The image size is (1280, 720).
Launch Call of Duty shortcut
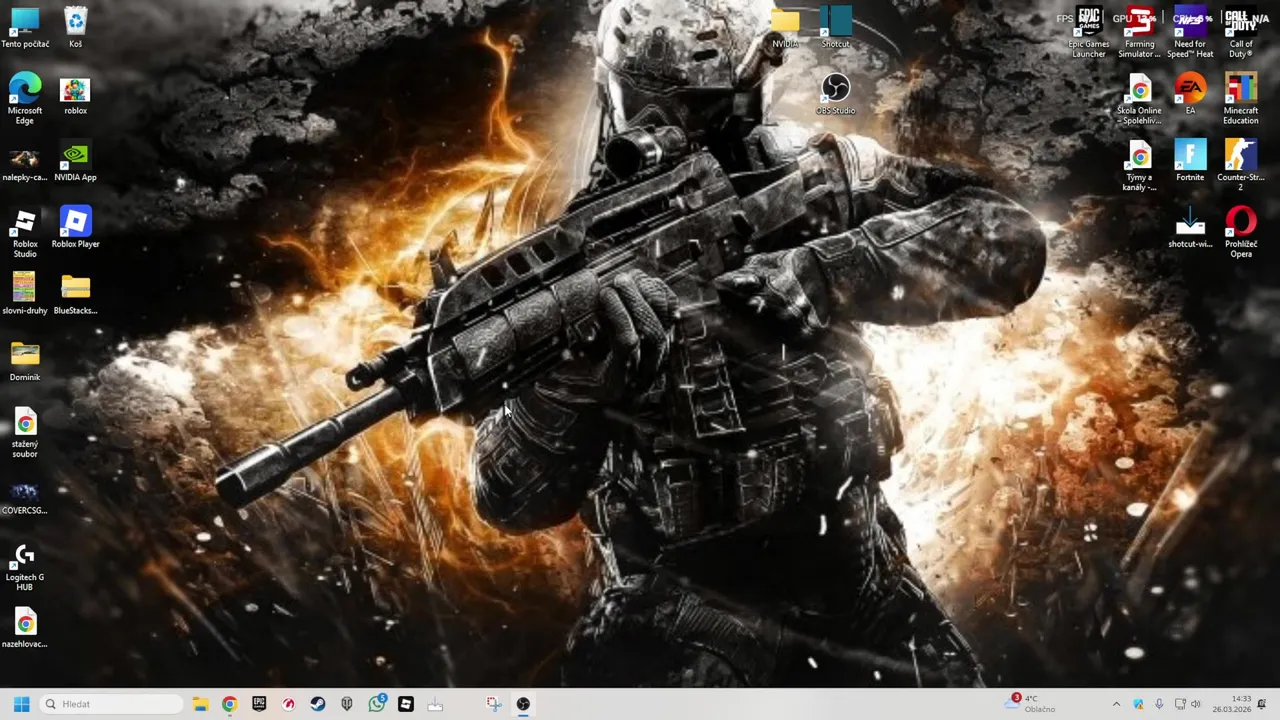[1241, 32]
